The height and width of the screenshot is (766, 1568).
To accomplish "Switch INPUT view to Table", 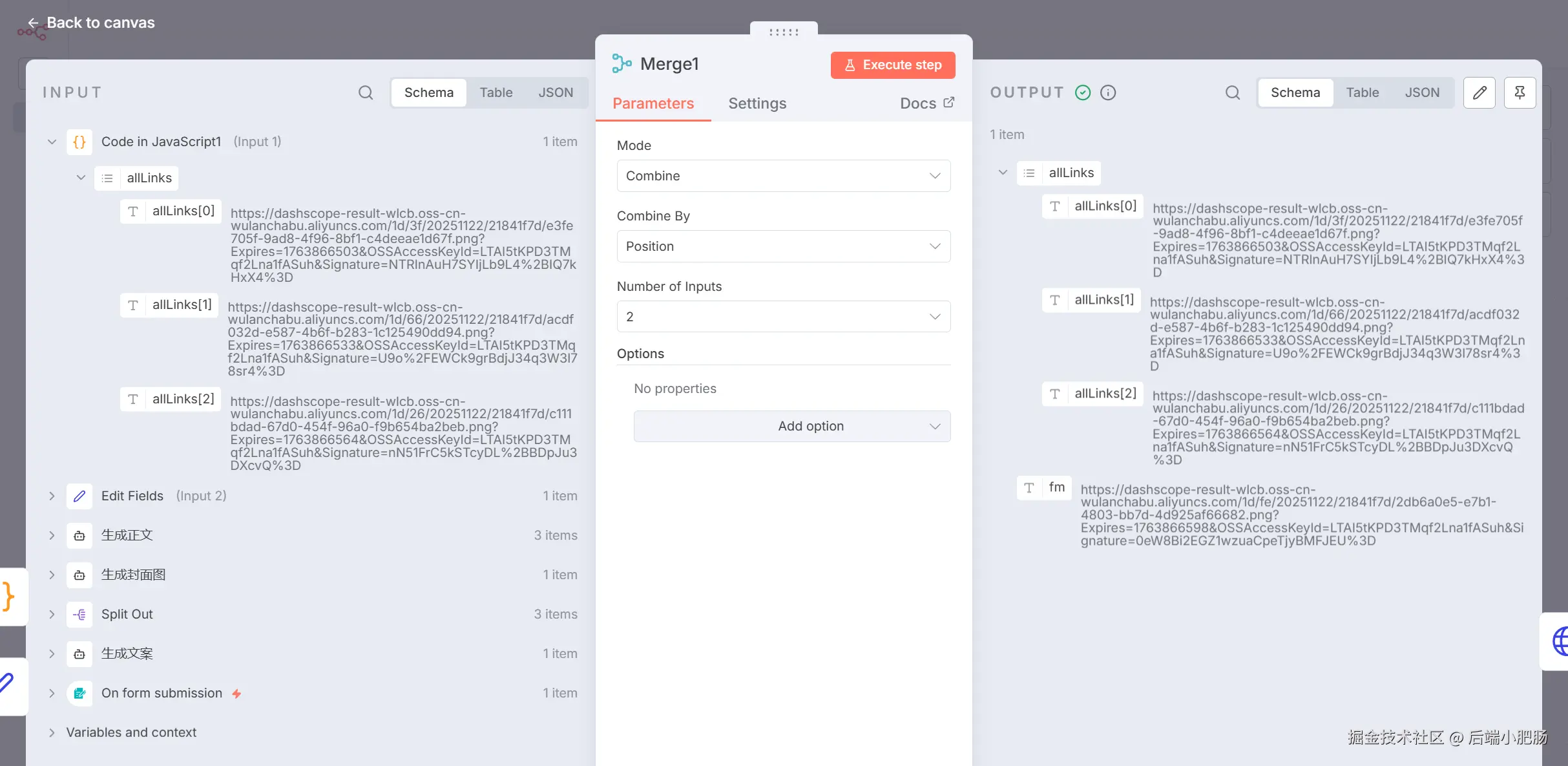I will [x=496, y=92].
